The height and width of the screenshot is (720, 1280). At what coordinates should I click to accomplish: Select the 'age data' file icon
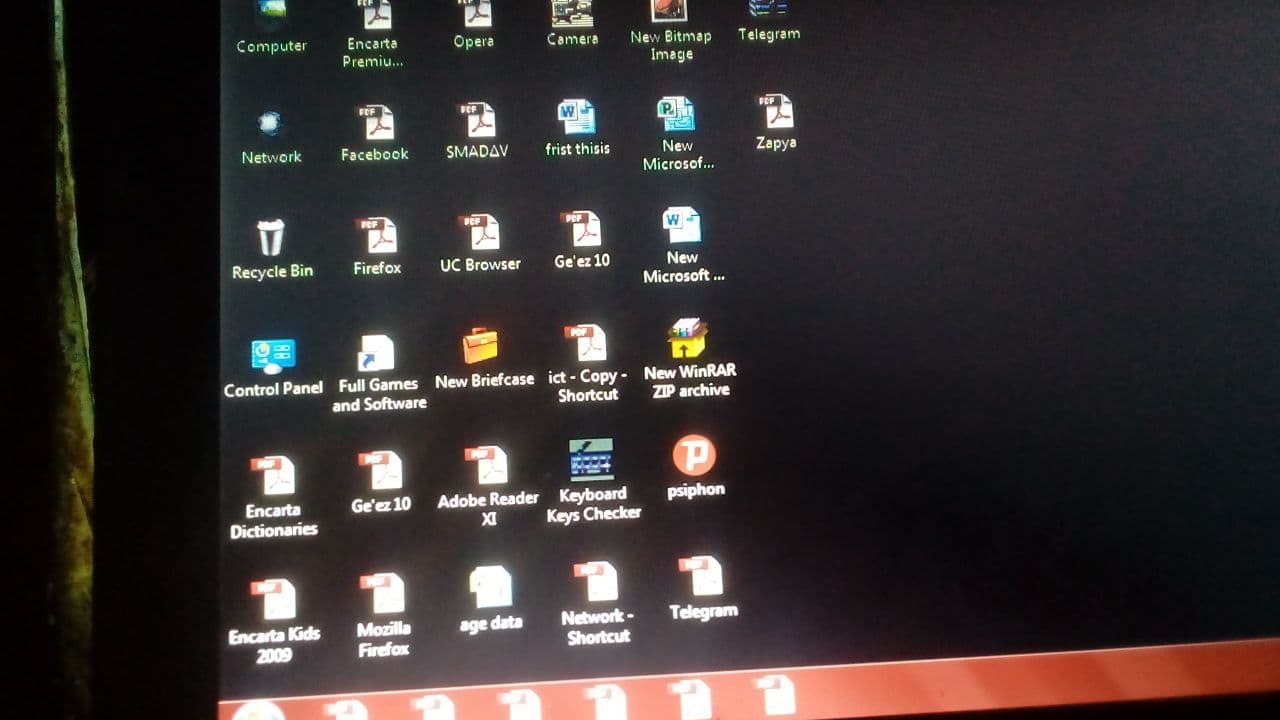[x=491, y=600]
